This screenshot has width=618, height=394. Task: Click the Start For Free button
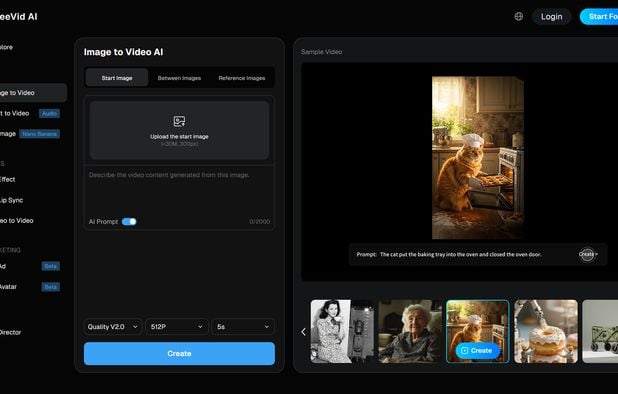coord(599,17)
